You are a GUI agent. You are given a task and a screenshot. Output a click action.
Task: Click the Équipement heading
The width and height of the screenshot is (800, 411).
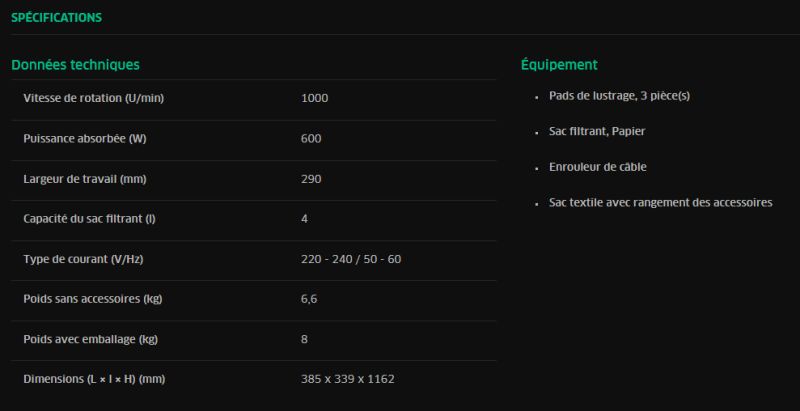[559, 65]
